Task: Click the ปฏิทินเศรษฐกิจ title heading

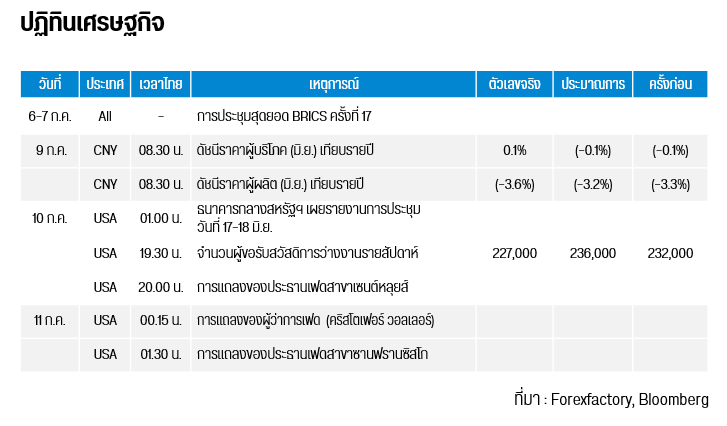Action: point(92,26)
